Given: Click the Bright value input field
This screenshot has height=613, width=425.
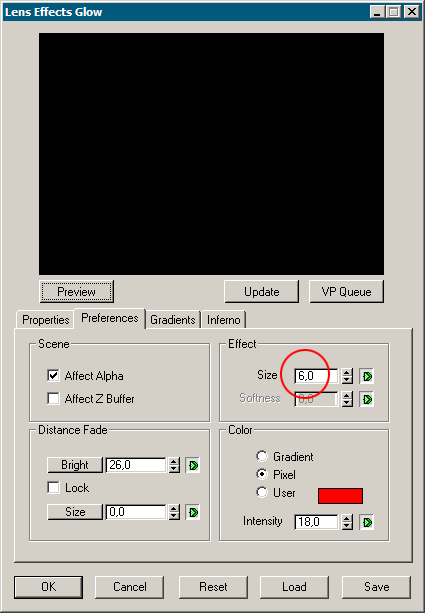Looking at the screenshot, I should click(136, 465).
